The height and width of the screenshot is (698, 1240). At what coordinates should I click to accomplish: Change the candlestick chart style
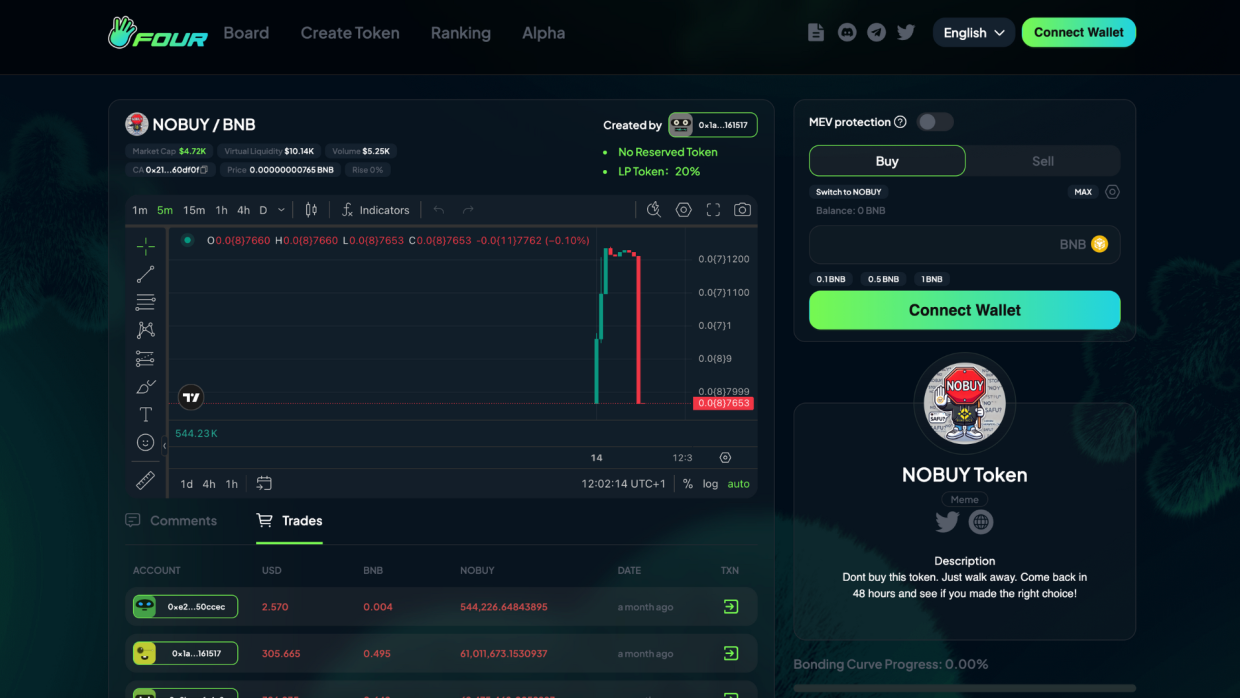coord(311,210)
